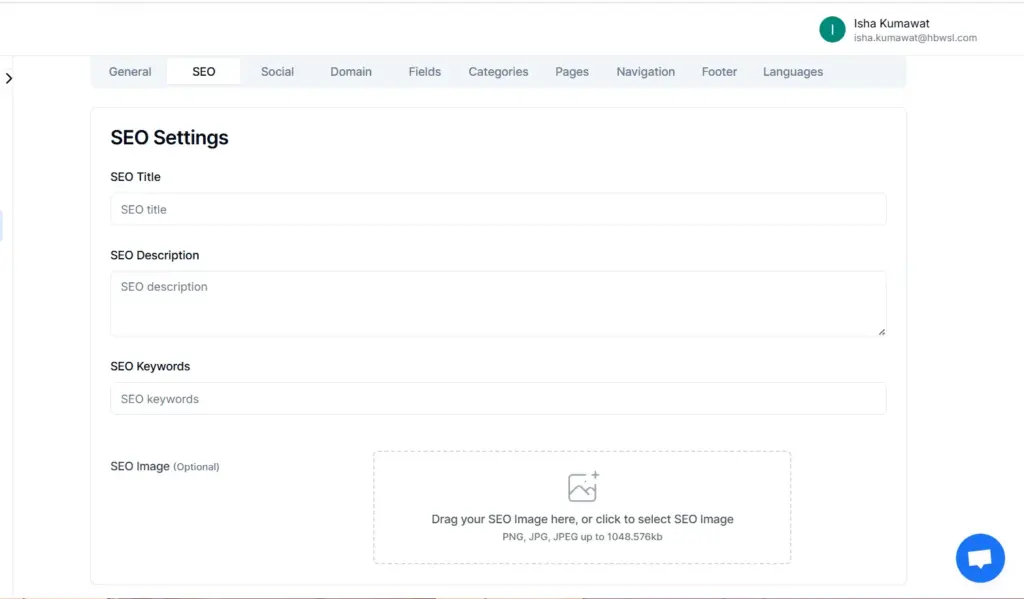Open the Social settings tab
The image size is (1024, 599).
[x=277, y=71]
